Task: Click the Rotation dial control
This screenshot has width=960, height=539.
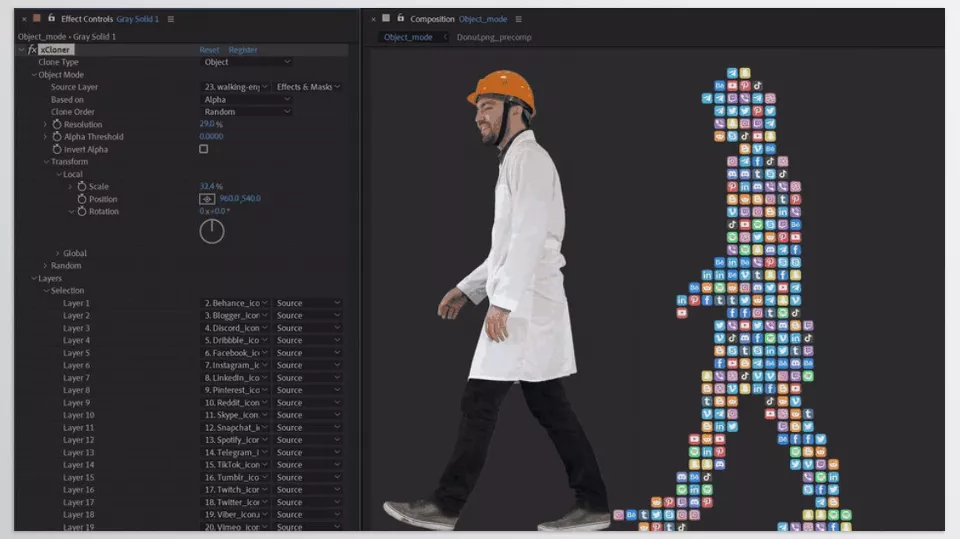Action: [212, 232]
